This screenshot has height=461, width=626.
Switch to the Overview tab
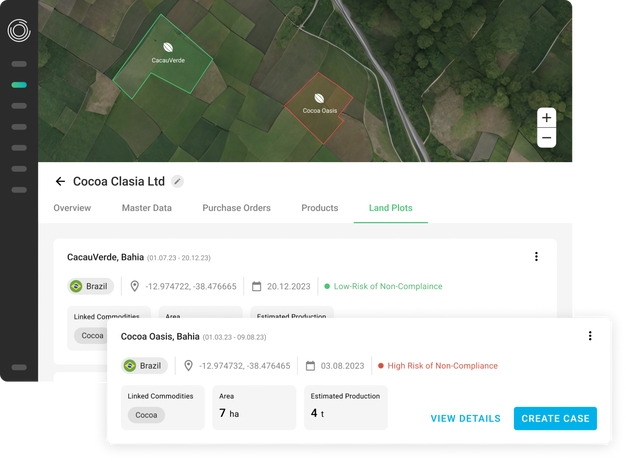click(x=72, y=208)
